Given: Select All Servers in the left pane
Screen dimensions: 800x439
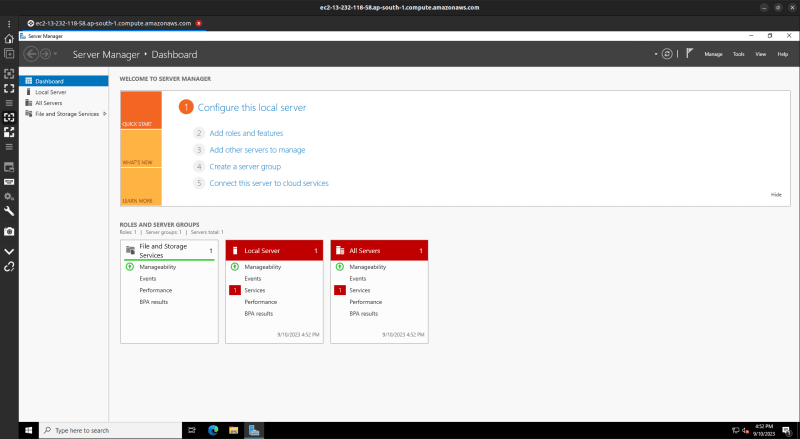Looking at the screenshot, I should (x=64, y=103).
